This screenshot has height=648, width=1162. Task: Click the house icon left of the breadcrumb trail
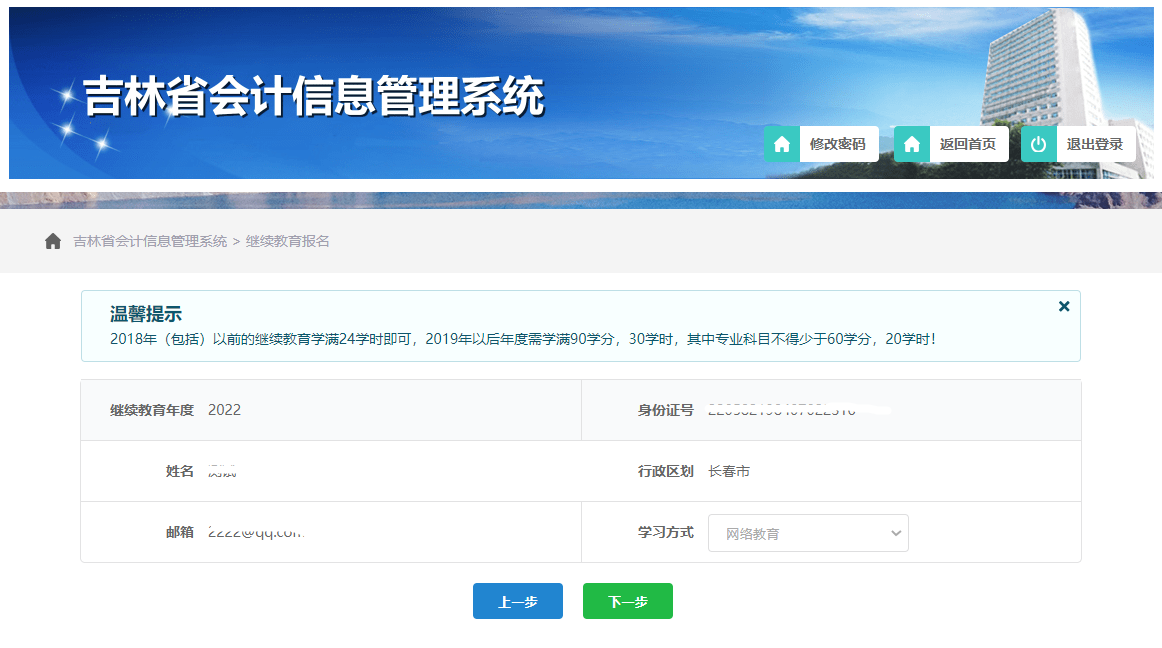52,240
